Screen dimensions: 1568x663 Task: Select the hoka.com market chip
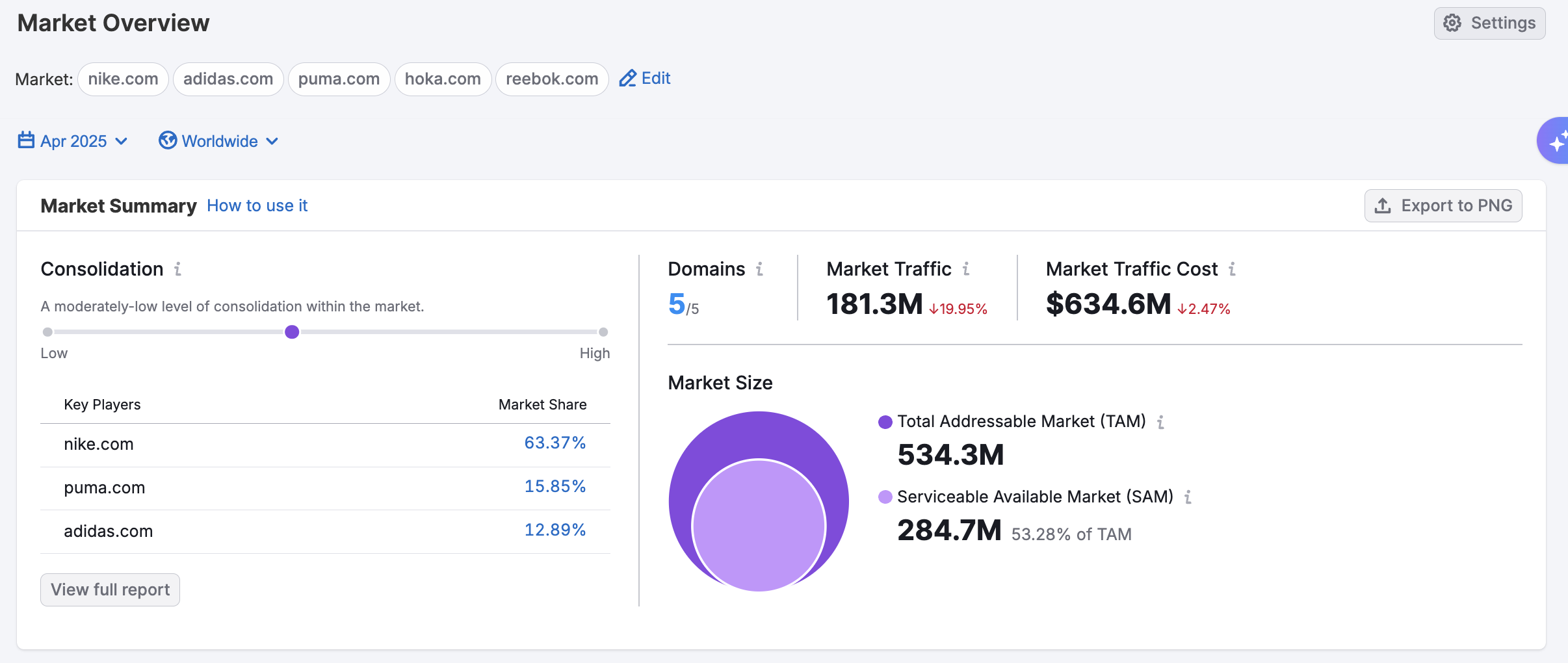pyautogui.click(x=443, y=79)
